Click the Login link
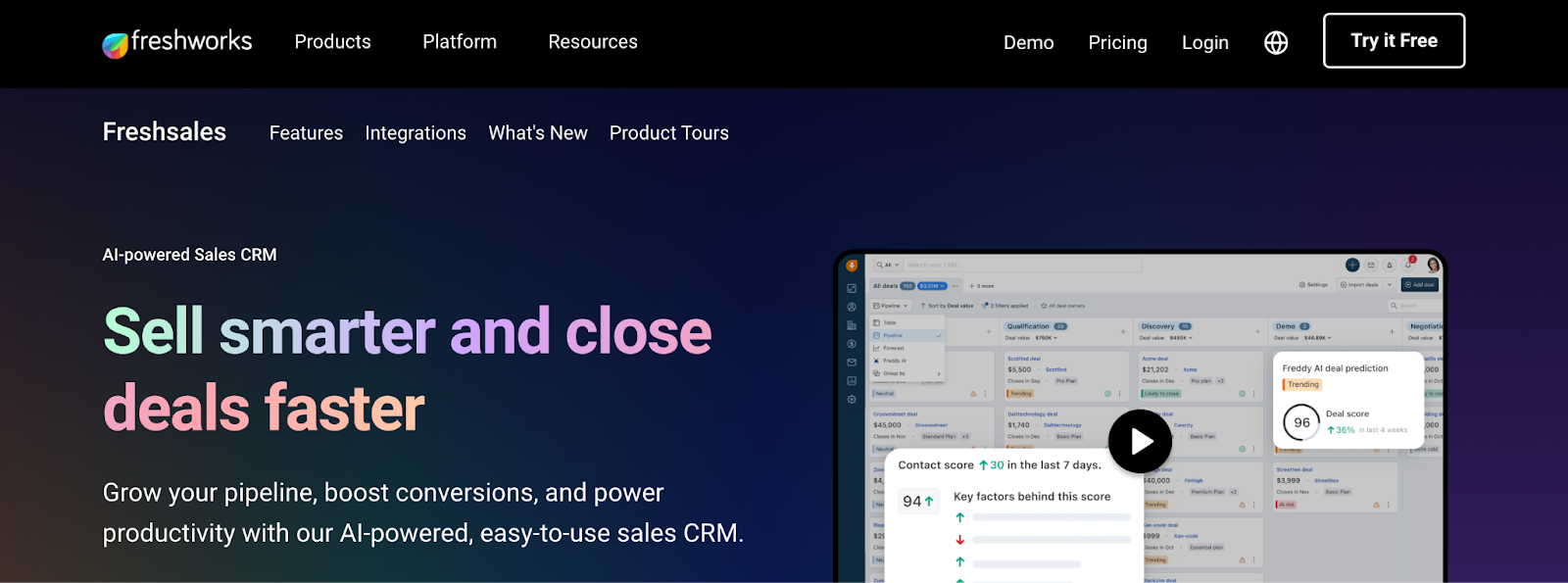This screenshot has height=583, width=1568. (x=1204, y=43)
